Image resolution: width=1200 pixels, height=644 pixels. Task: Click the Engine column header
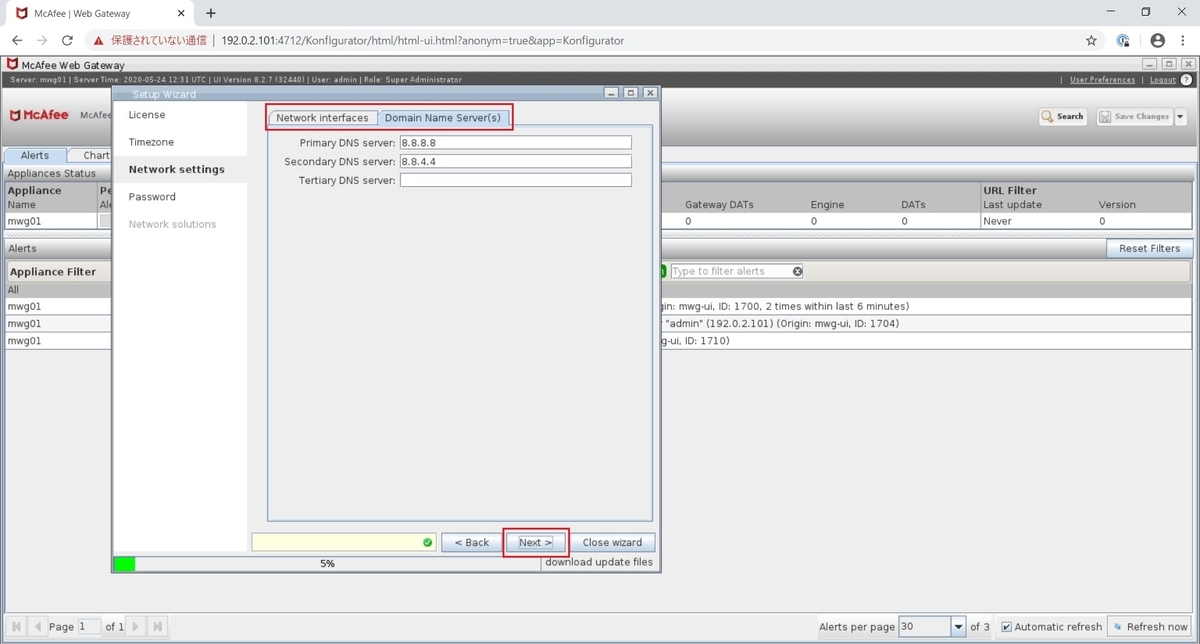coord(827,204)
